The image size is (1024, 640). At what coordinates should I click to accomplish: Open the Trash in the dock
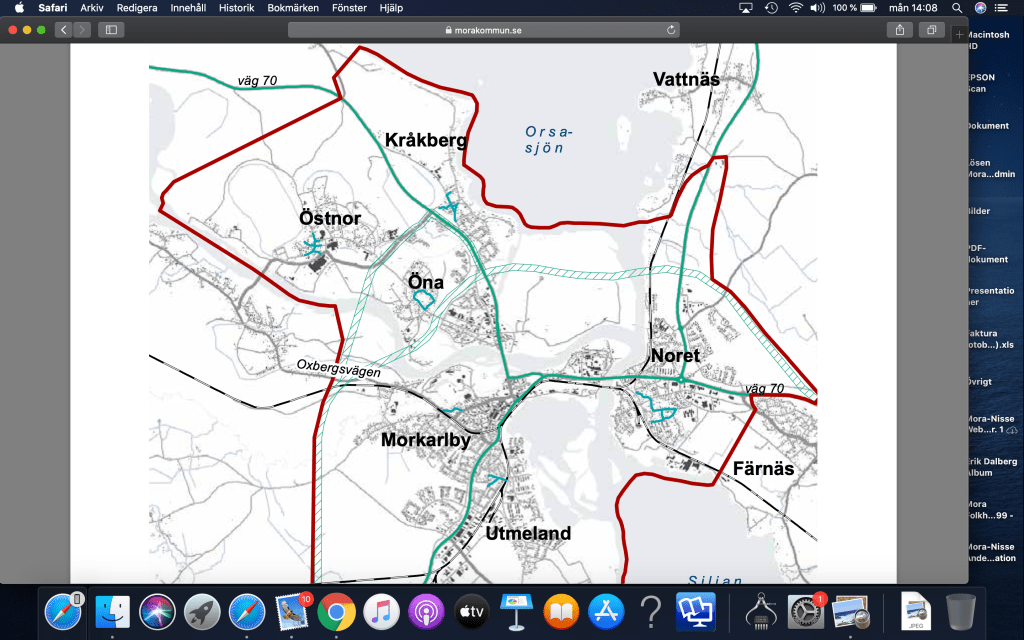pos(960,610)
